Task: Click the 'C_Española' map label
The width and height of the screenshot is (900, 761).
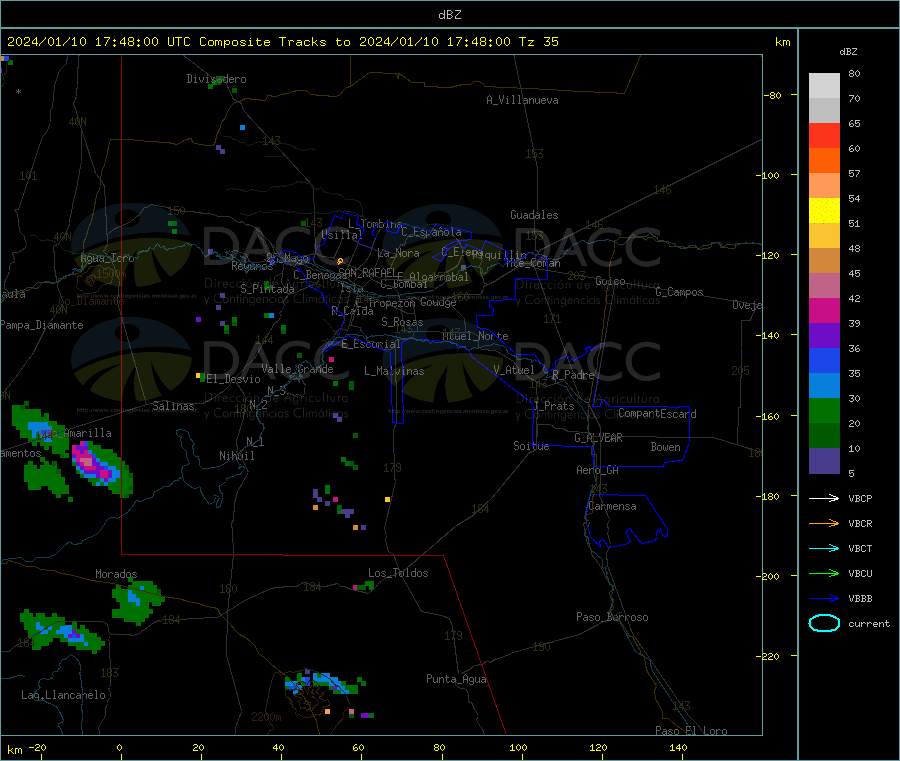Action: tap(431, 232)
